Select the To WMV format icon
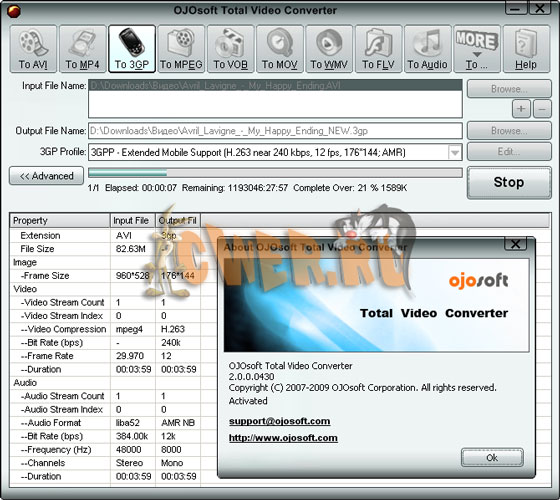 pyautogui.click(x=329, y=49)
